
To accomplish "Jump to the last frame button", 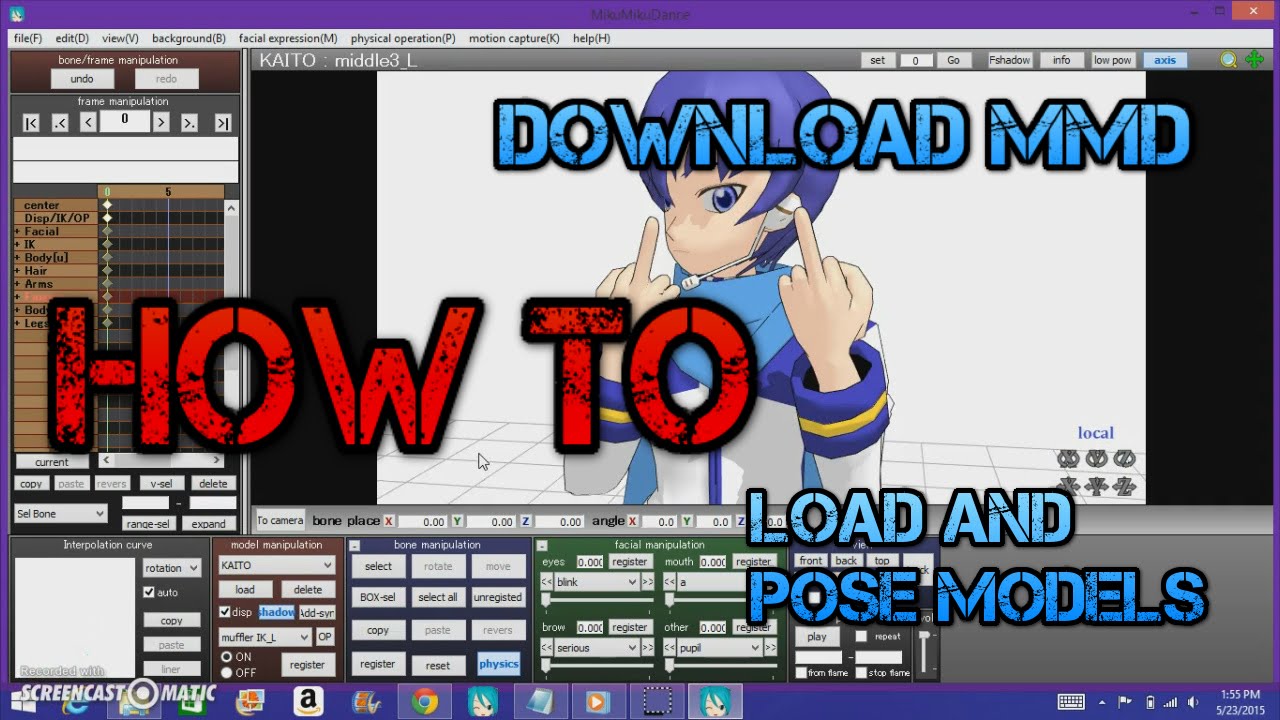I will coord(223,122).
